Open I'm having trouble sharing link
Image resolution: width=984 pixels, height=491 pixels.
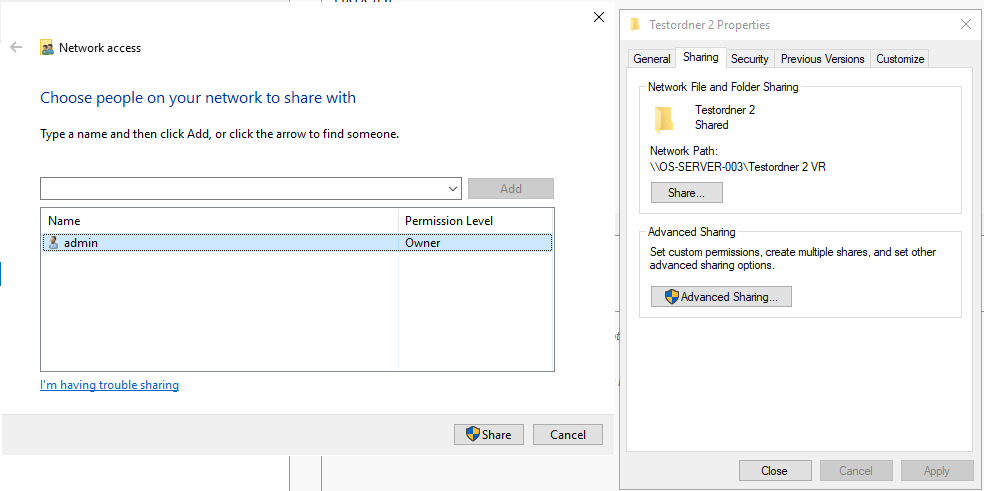click(x=109, y=385)
